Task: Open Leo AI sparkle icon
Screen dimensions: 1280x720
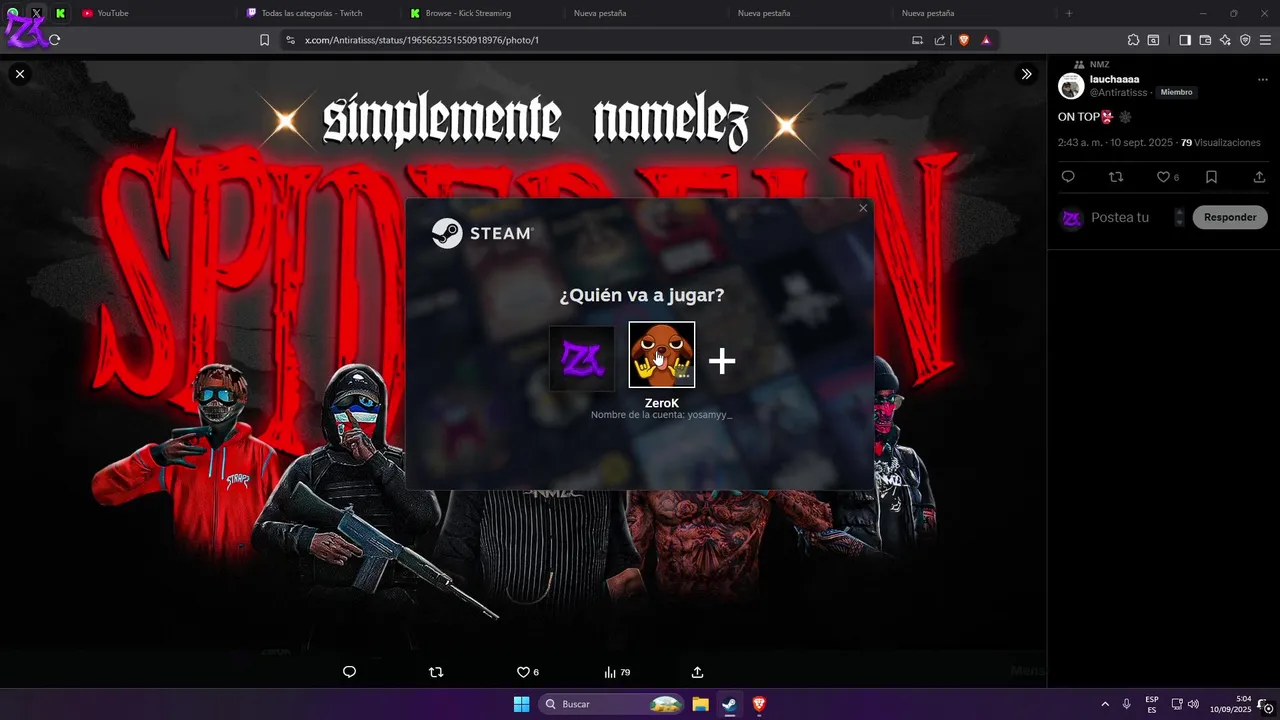Action: pyautogui.click(x=1225, y=40)
